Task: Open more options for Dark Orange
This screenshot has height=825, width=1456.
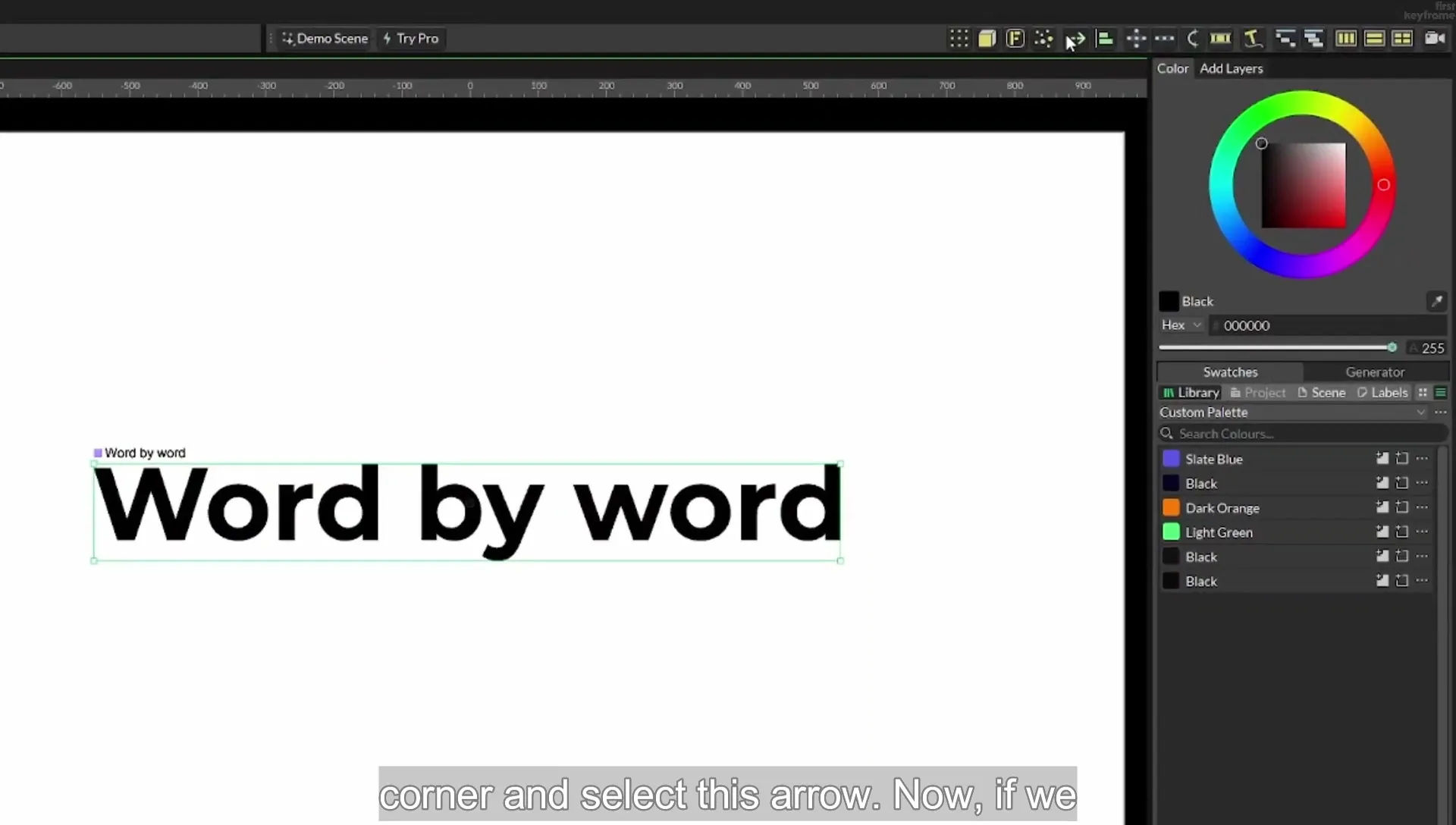Action: click(1422, 507)
